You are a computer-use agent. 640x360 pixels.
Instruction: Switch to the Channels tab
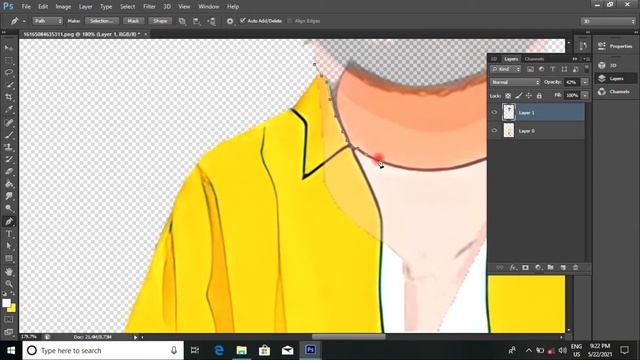[x=534, y=59]
